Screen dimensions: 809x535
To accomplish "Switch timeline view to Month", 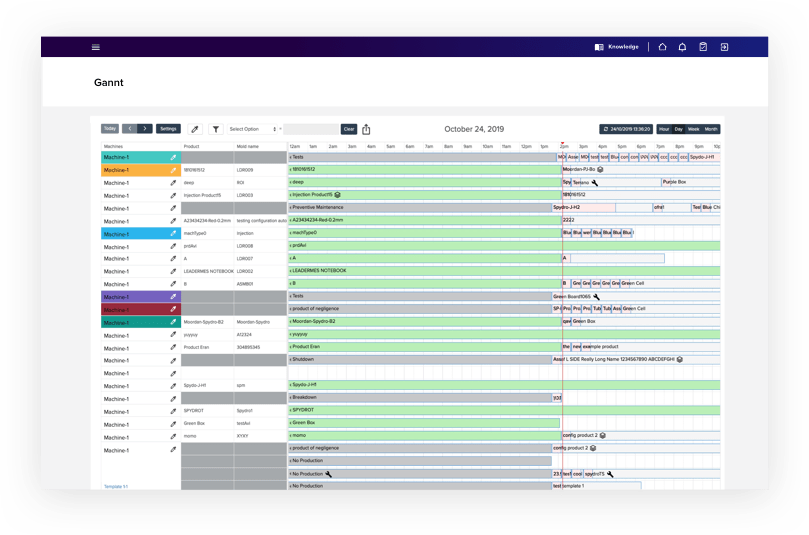I will 711,129.
